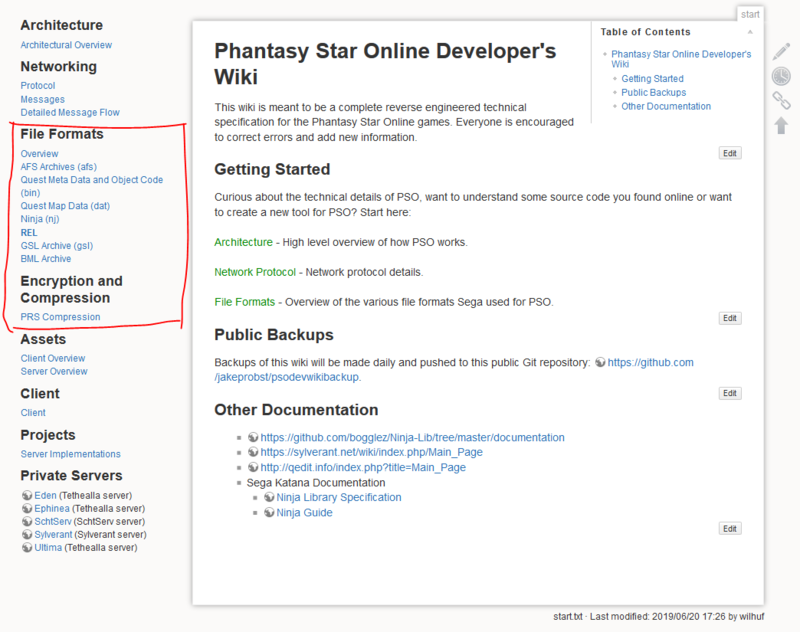Open the Server Overview assets page
The height and width of the screenshot is (632, 800).
[x=54, y=371]
